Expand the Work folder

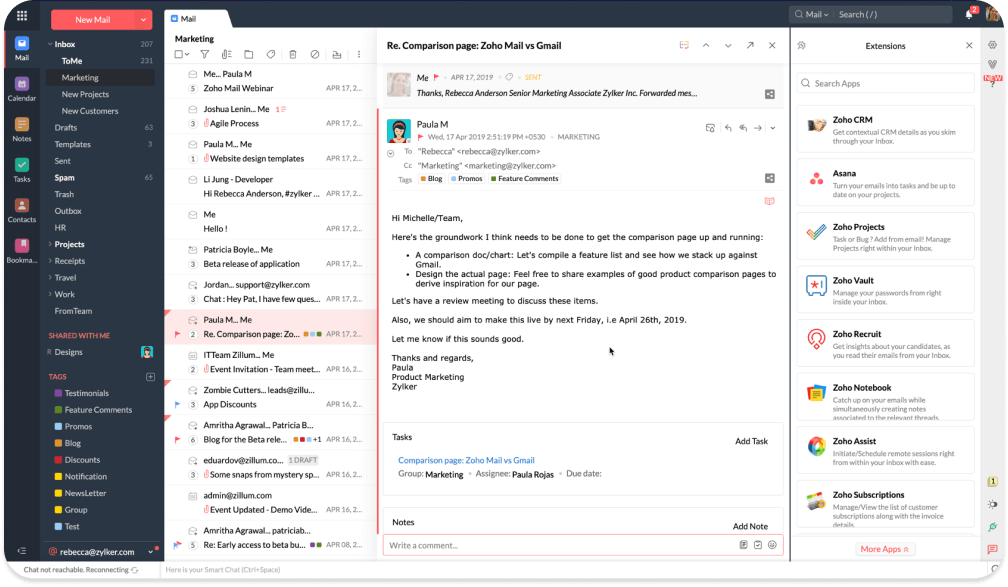(x=50, y=294)
